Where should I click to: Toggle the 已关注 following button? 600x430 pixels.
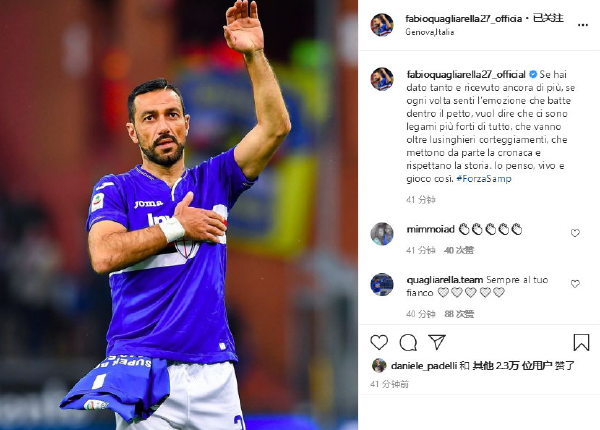click(x=548, y=18)
